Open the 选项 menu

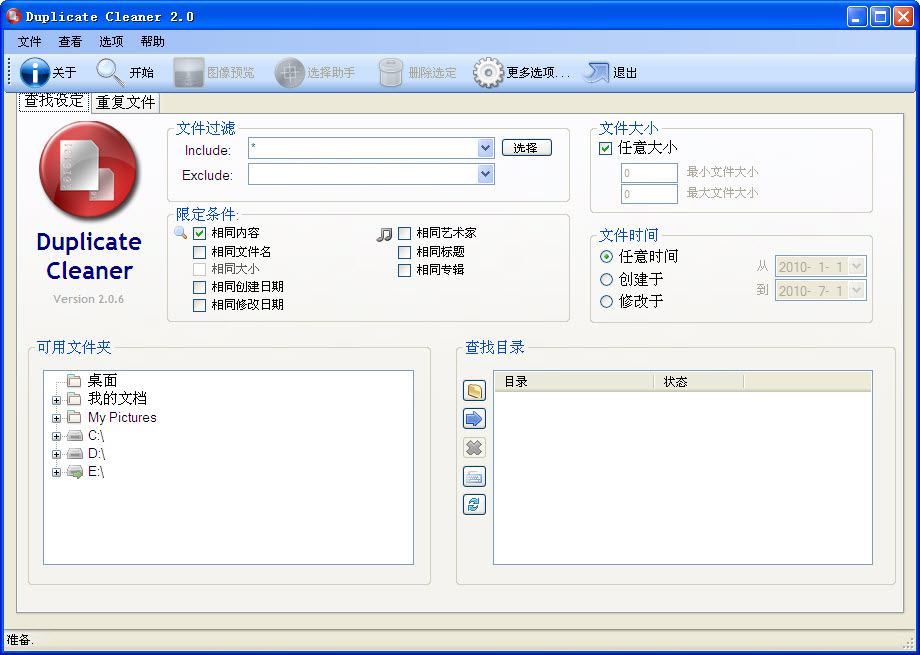click(111, 42)
